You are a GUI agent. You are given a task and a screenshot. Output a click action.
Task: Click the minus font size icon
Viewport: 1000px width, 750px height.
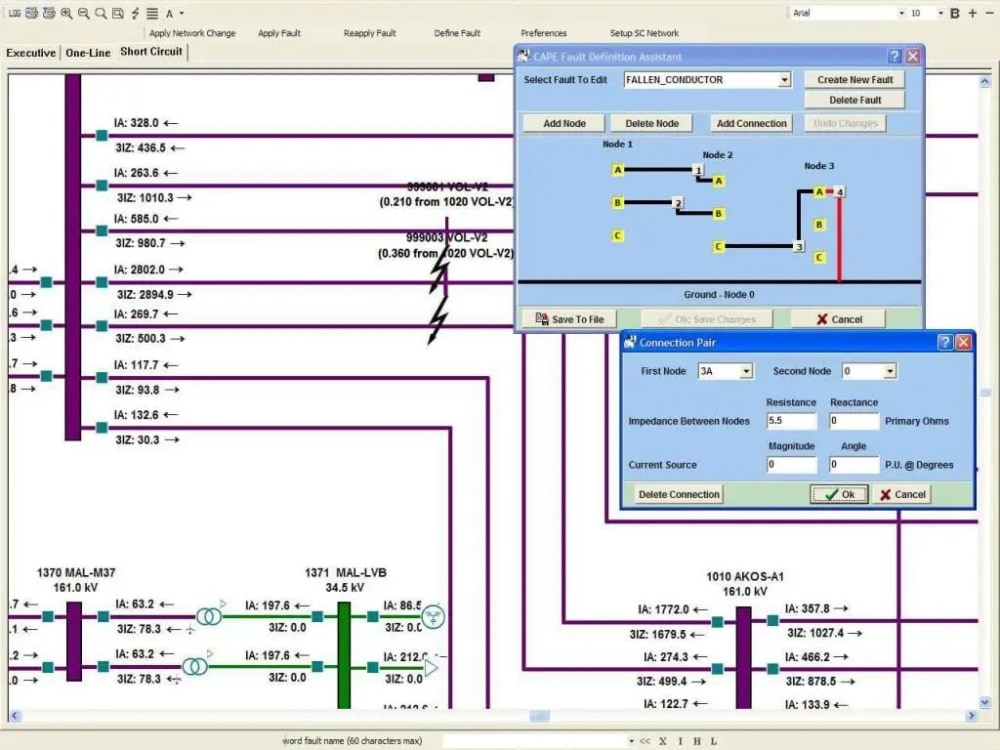coord(990,13)
